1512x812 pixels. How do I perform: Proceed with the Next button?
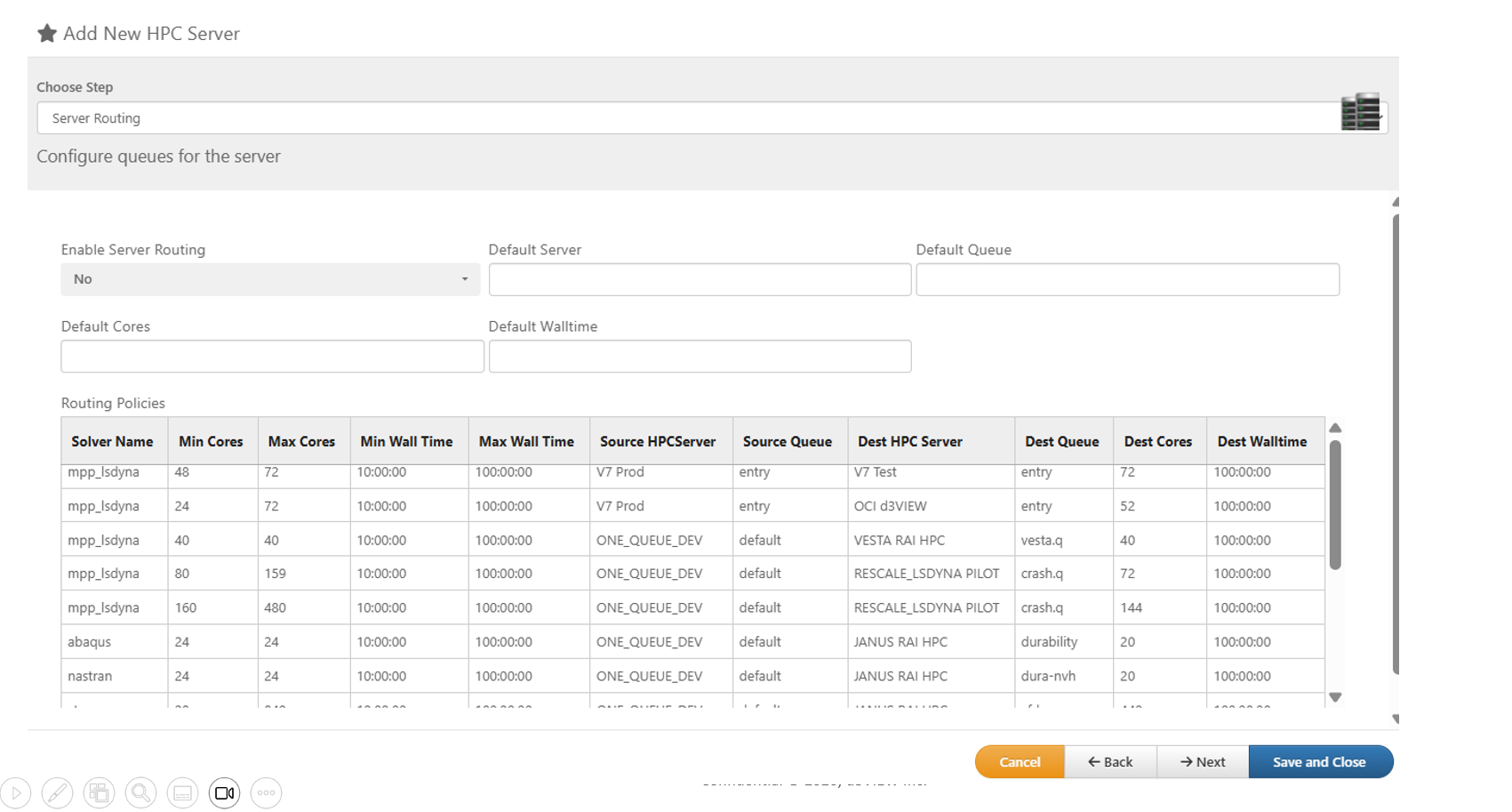[x=1203, y=762]
